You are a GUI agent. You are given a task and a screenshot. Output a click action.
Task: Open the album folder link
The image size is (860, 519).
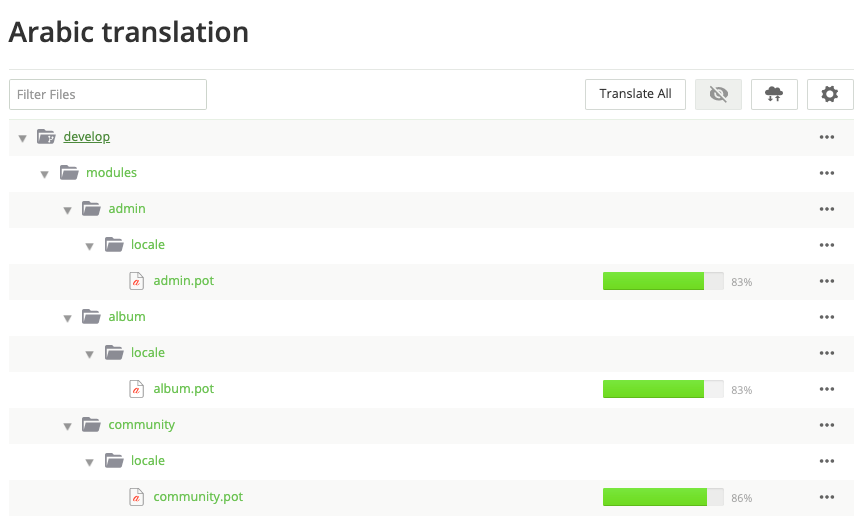127,317
